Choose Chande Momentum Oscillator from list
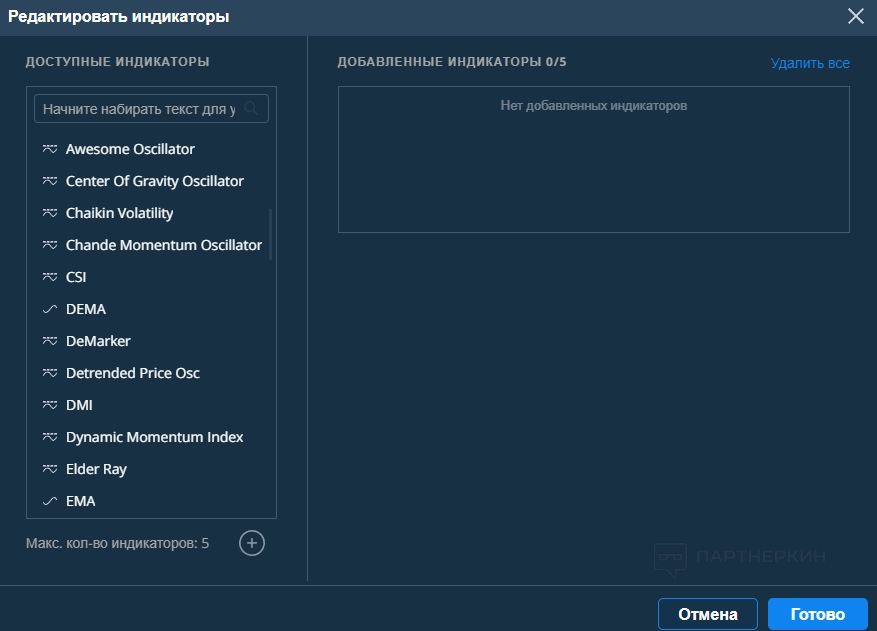Viewport: 877px width, 631px height. [x=163, y=245]
